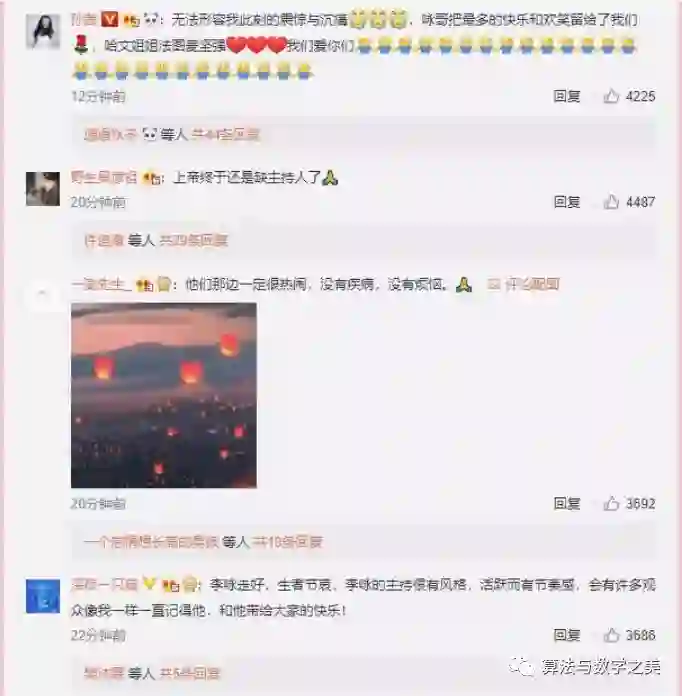682x696 pixels.
Task: Expand the 共29条回复 reply thread
Action: point(193,240)
